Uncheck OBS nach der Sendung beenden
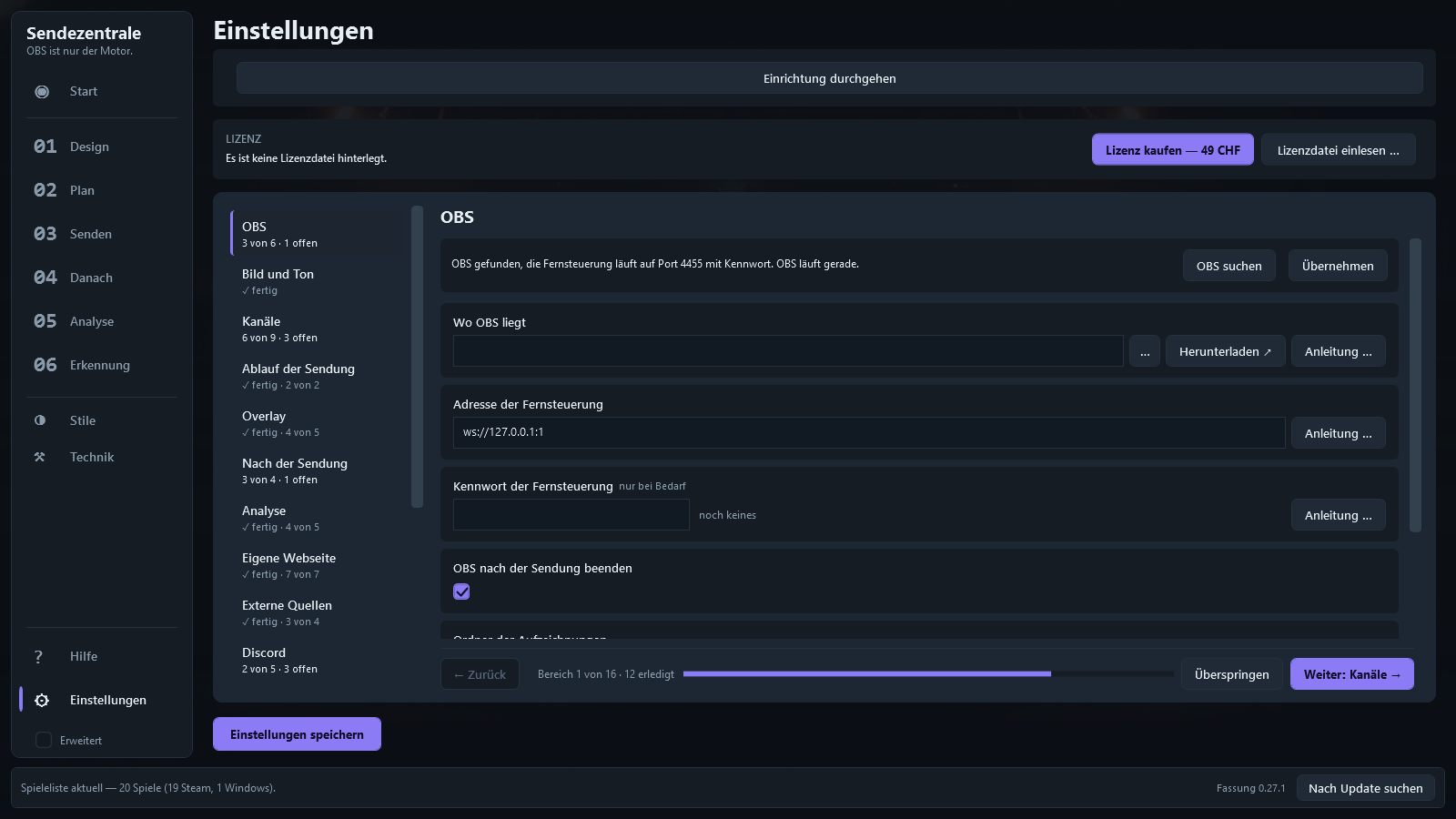Viewport: 1456px width, 819px height. (x=461, y=591)
